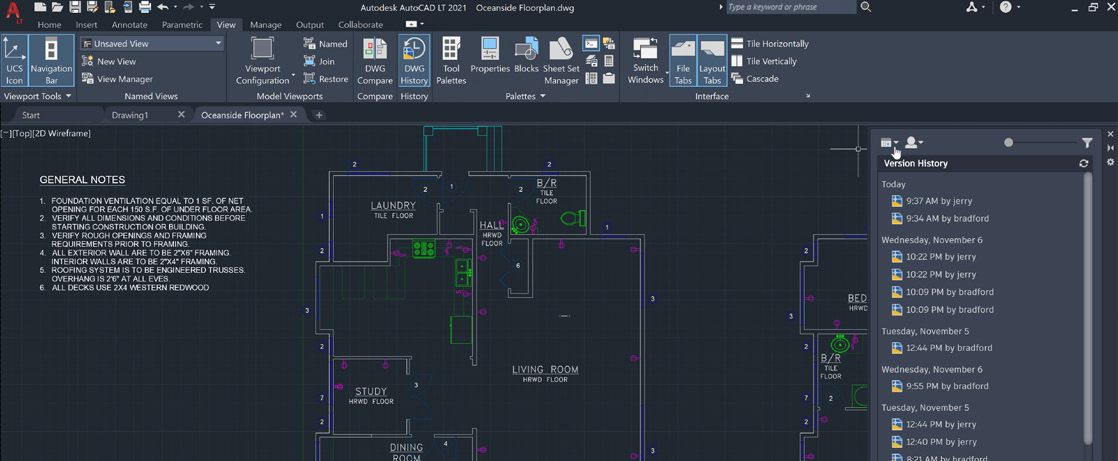Click the Undo arrow

(x=163, y=7)
